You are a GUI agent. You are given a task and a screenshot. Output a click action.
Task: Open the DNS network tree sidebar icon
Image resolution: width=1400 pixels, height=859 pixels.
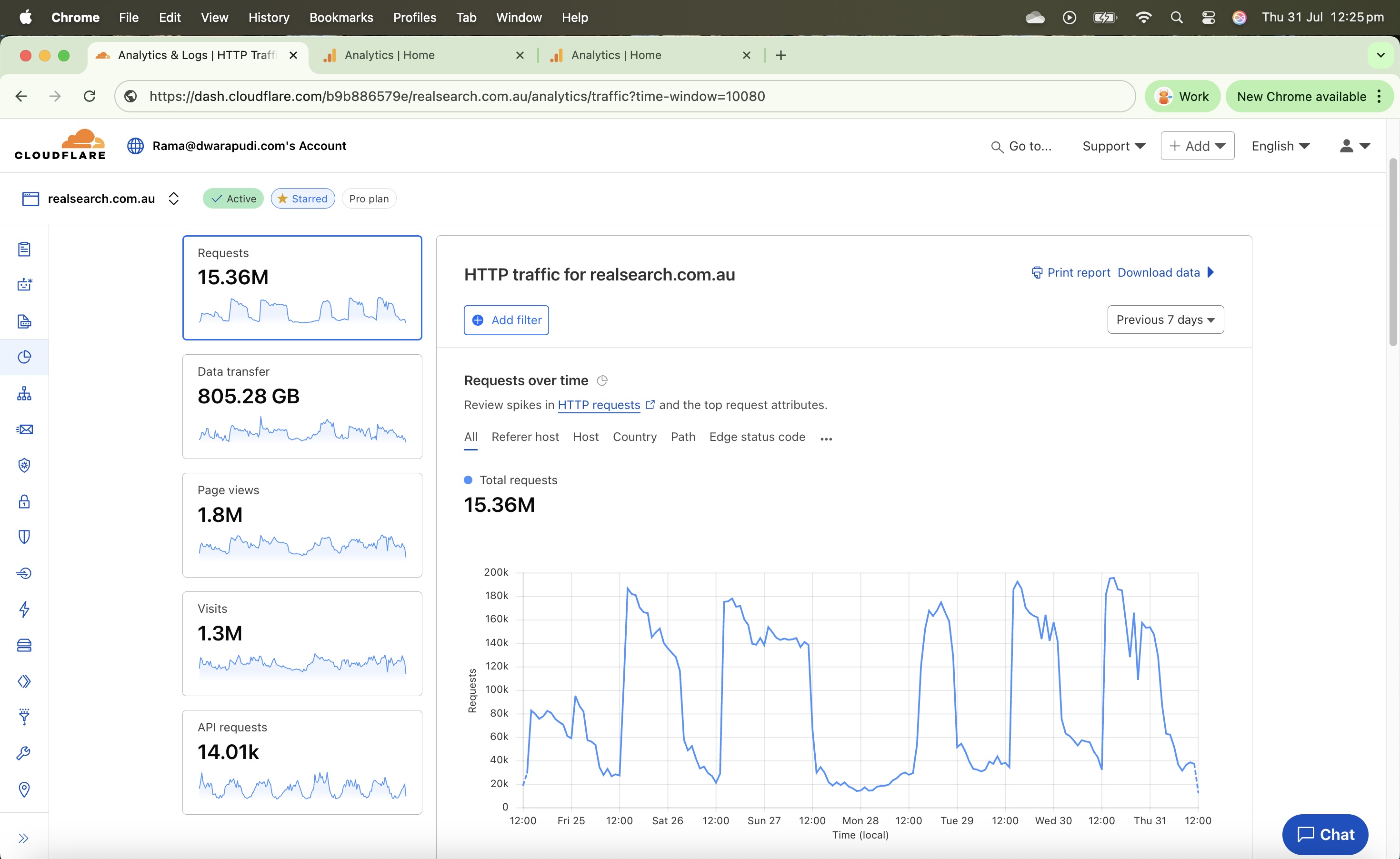(24, 393)
